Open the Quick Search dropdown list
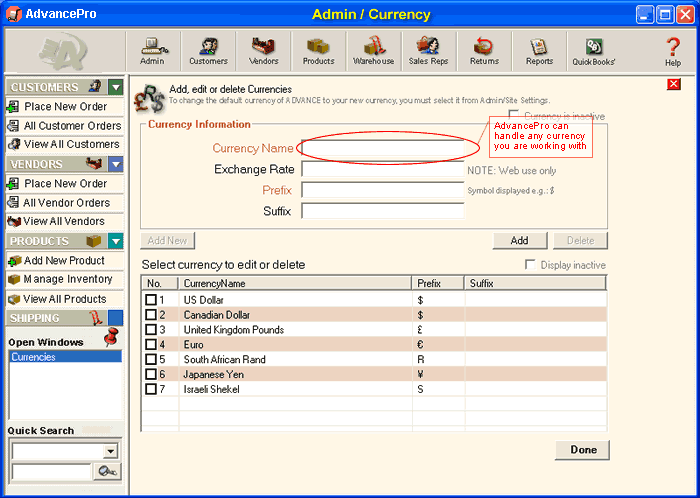The height and width of the screenshot is (498, 700). [110, 451]
